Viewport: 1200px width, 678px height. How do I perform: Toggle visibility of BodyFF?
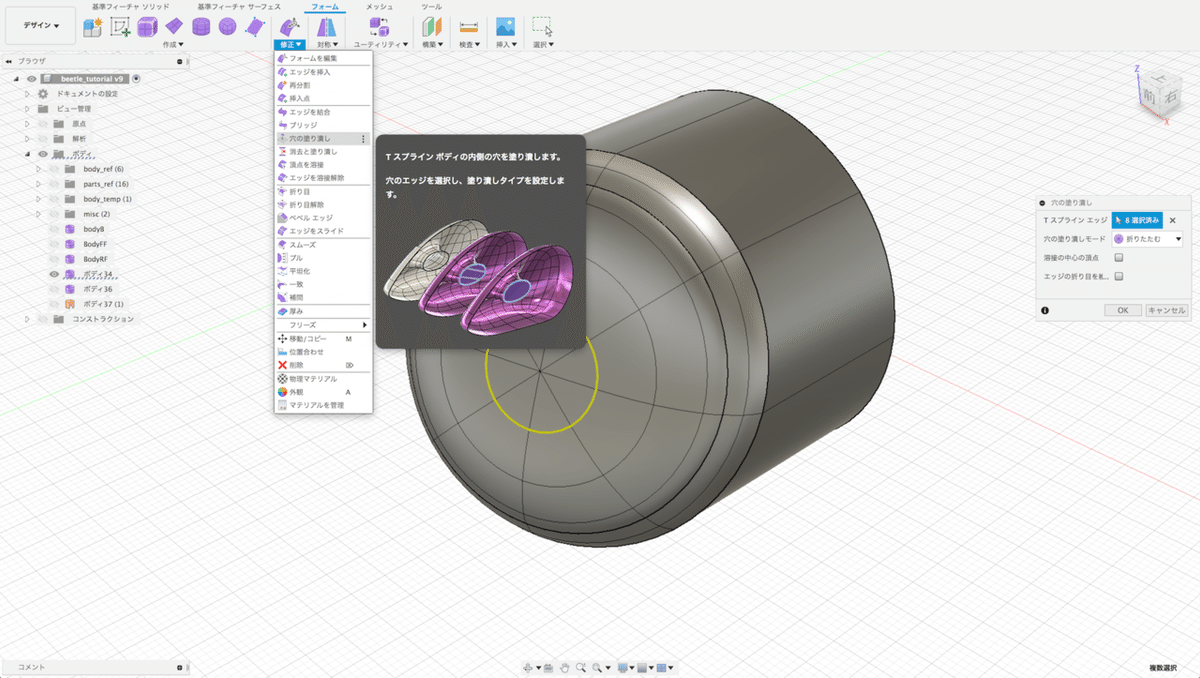[56, 244]
